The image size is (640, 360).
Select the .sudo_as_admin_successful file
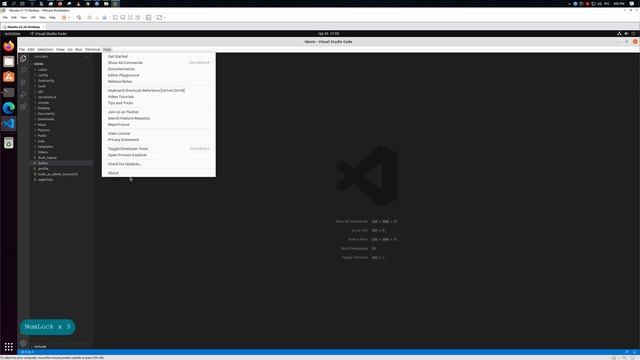click(57, 174)
